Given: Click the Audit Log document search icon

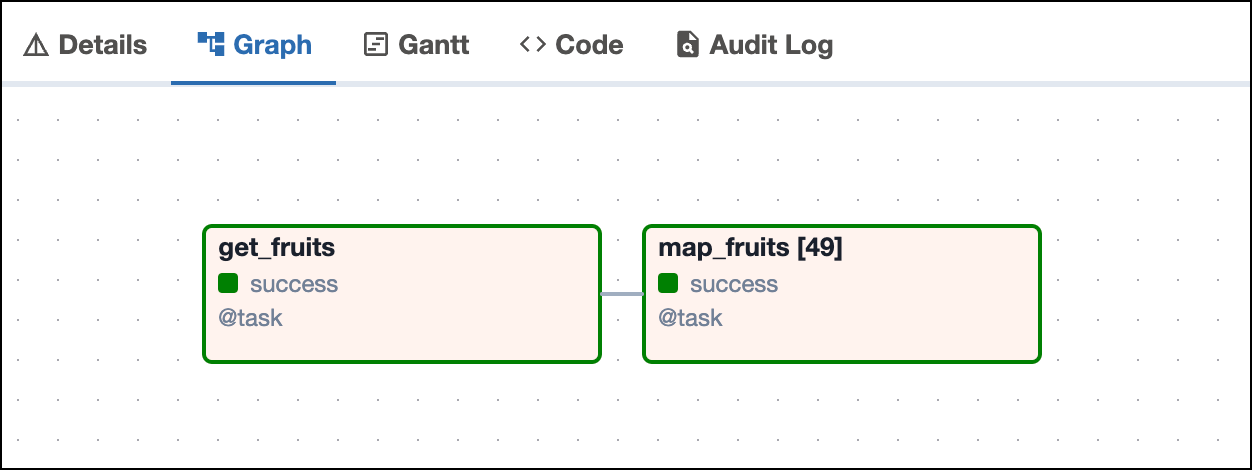Looking at the screenshot, I should 687,45.
